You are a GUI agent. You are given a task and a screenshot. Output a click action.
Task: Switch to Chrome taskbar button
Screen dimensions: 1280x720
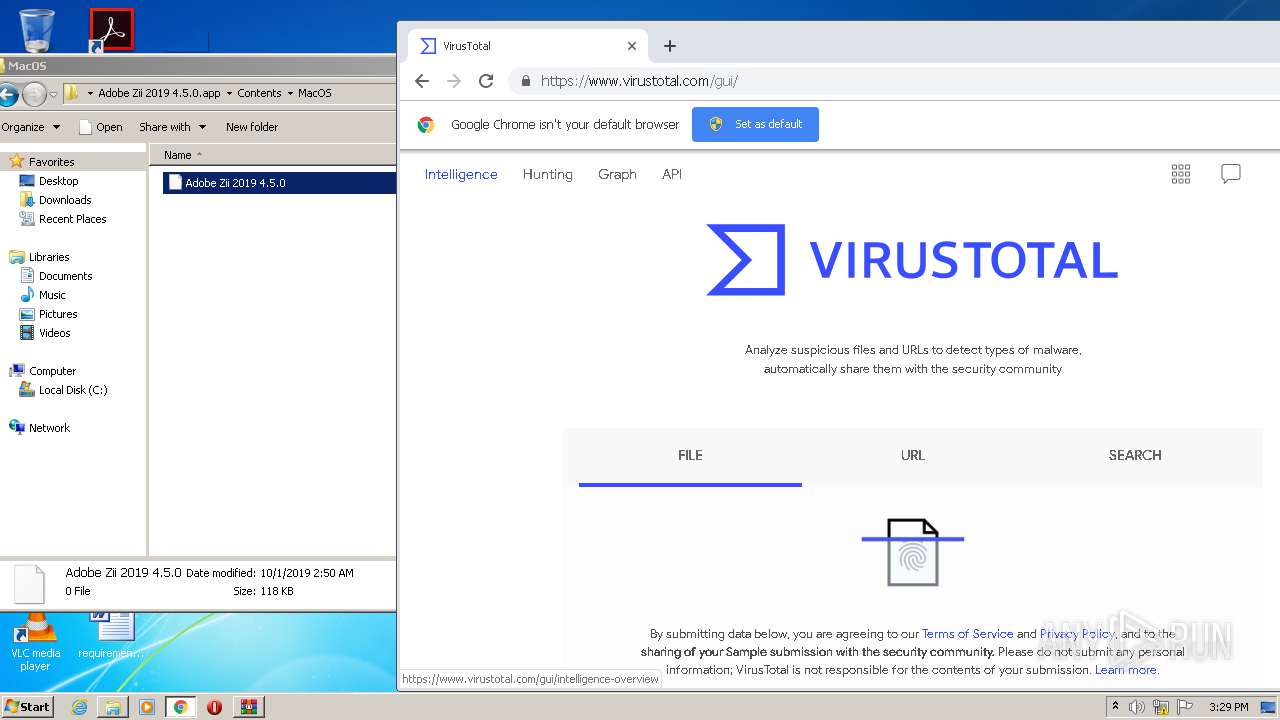click(181, 707)
